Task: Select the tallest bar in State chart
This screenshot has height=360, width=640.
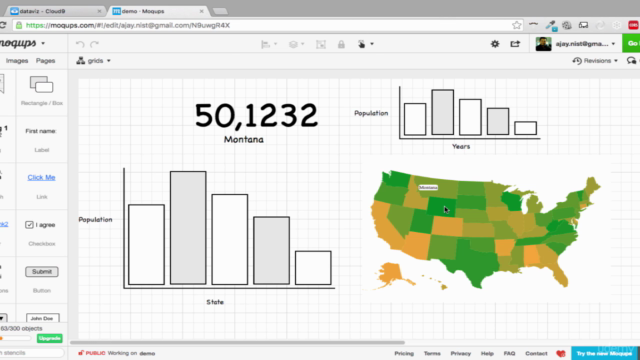Action: tap(188, 228)
